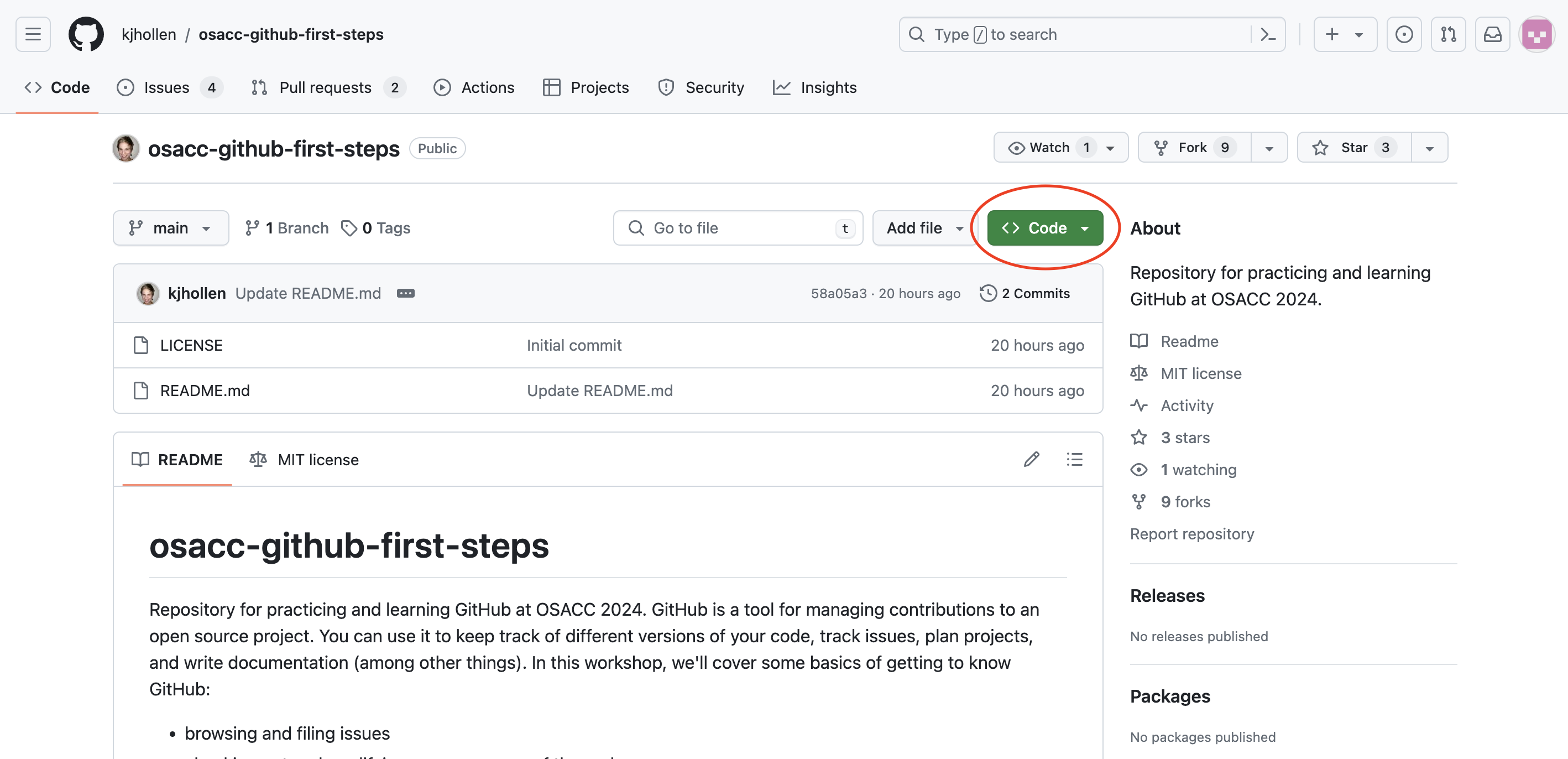
Task: Click the Go to file search field
Action: [x=736, y=228]
